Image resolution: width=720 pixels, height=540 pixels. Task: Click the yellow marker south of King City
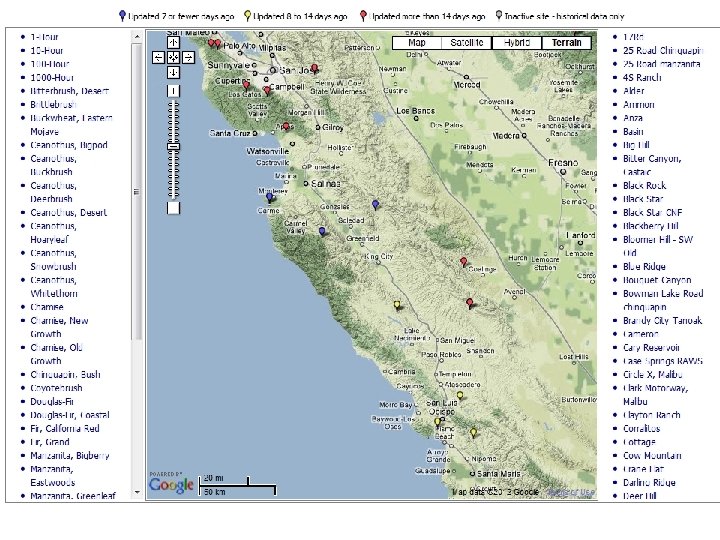pos(397,305)
